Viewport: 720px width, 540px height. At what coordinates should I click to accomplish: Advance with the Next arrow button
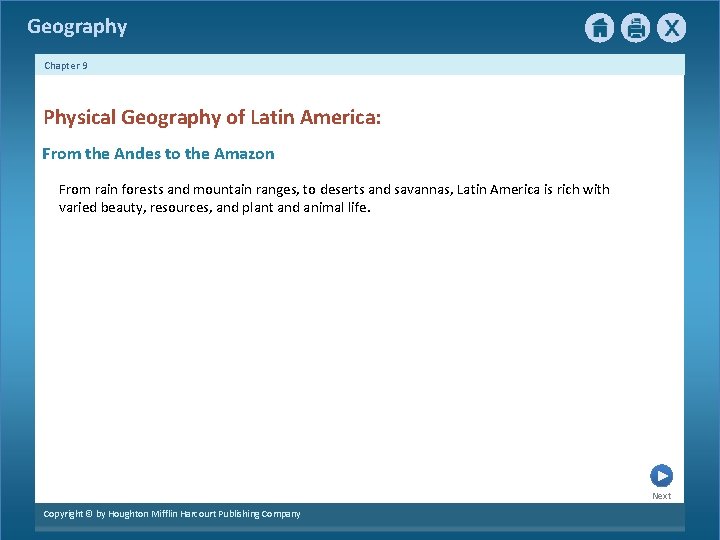point(661,476)
